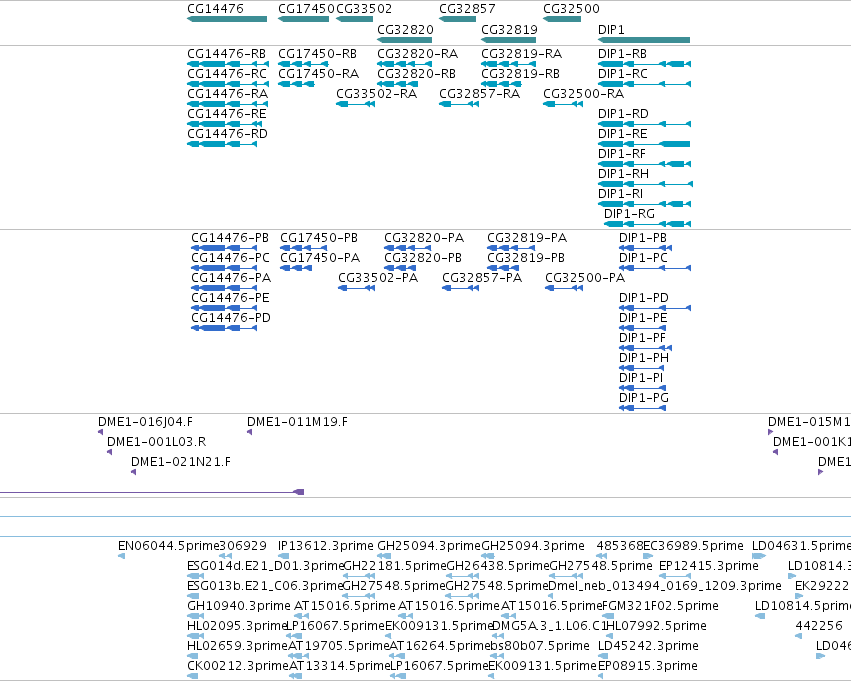Image resolution: width=851 pixels, height=681 pixels.
Task: Select transcript DIP1-RC
Action: (x=623, y=74)
